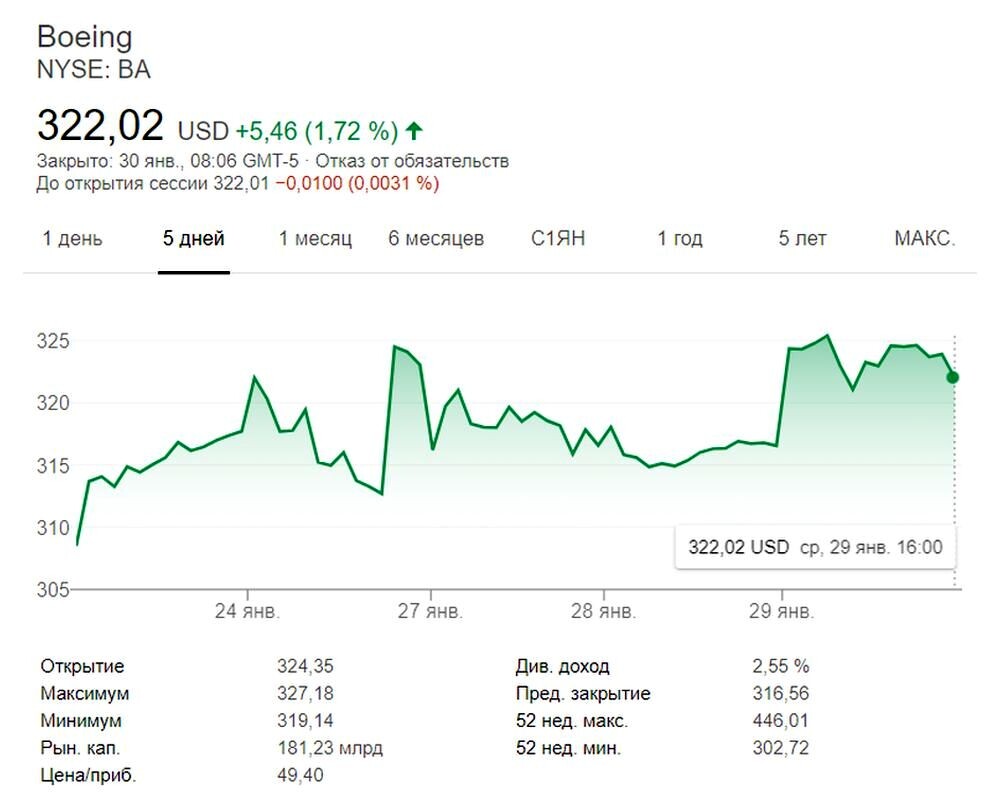Open the С1ЯН year-to-date tab
Screen dimensions: 1000x800
pos(558,239)
